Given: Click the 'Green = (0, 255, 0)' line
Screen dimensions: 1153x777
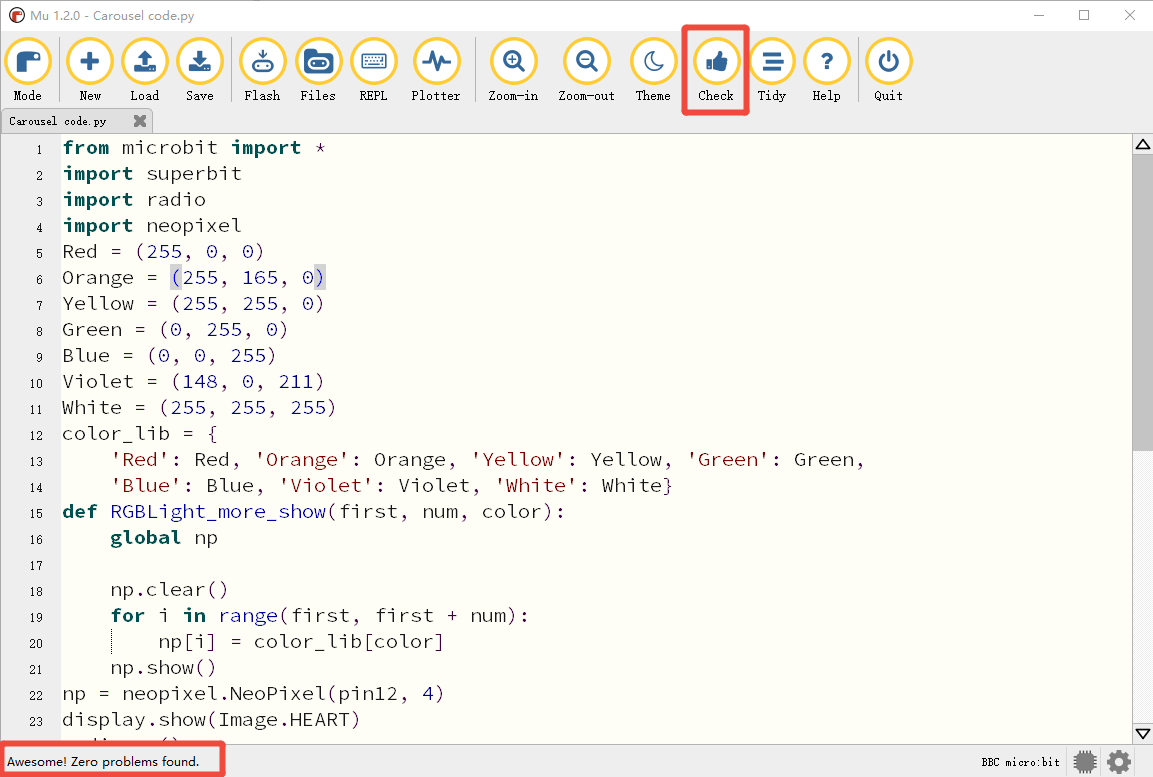Looking at the screenshot, I should (x=175, y=329).
